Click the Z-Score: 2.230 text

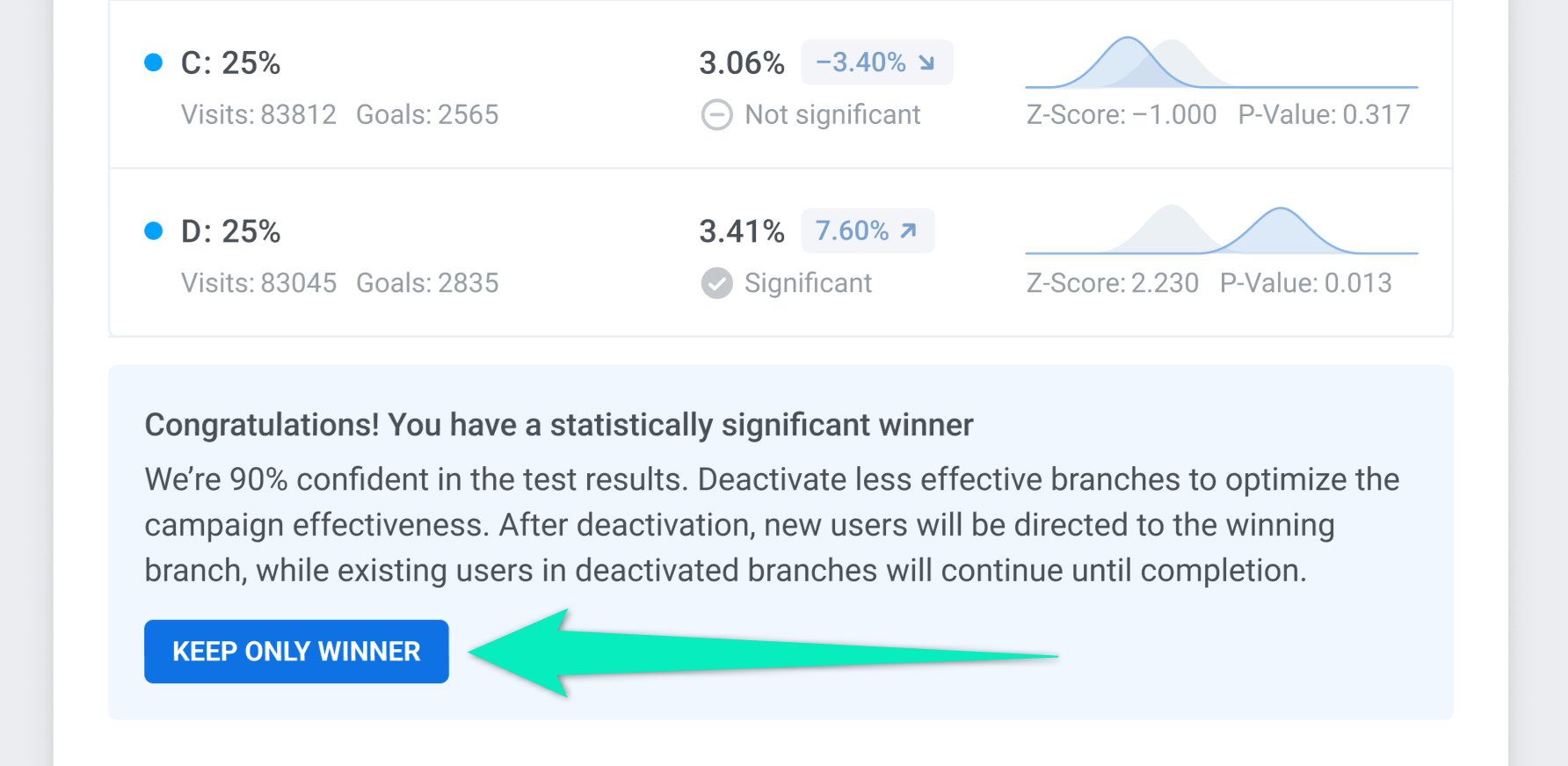pyautogui.click(x=1112, y=283)
